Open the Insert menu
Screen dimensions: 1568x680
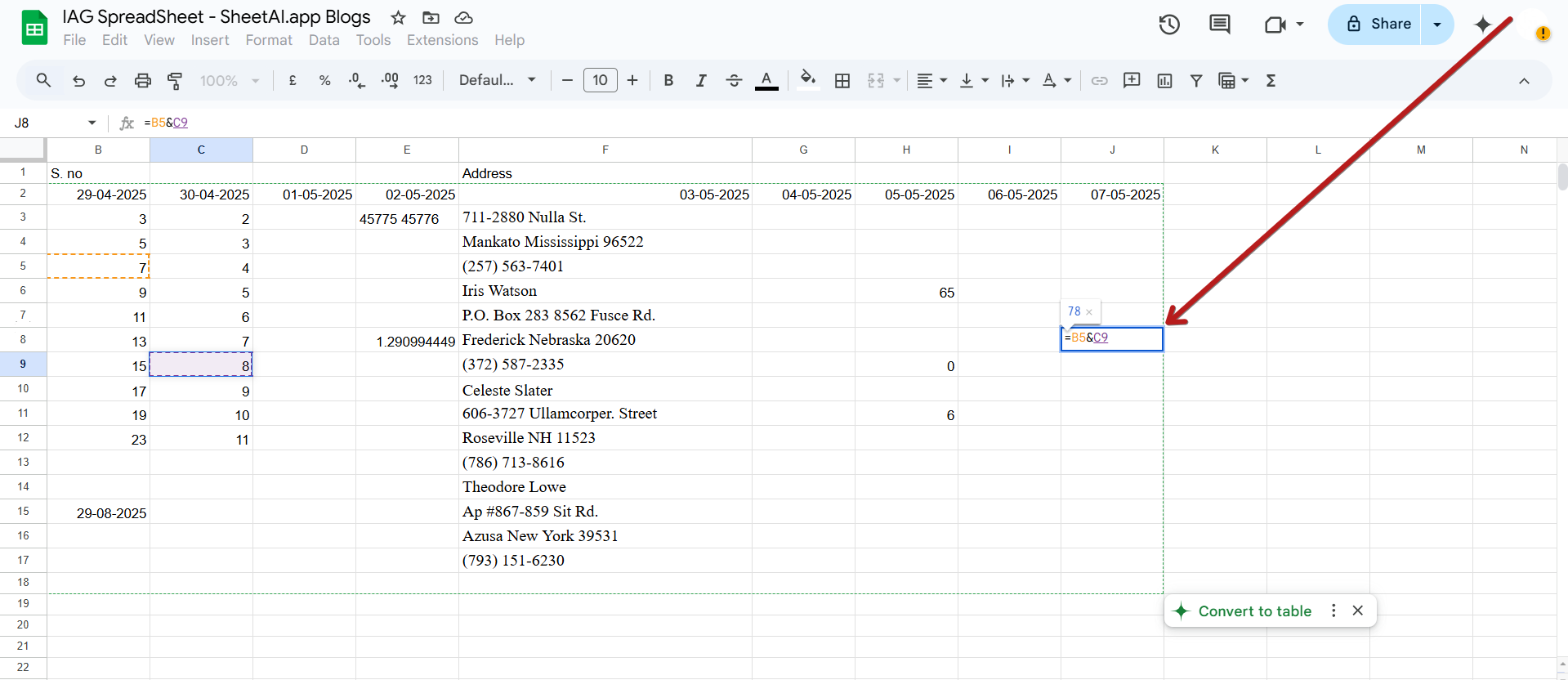pos(210,40)
